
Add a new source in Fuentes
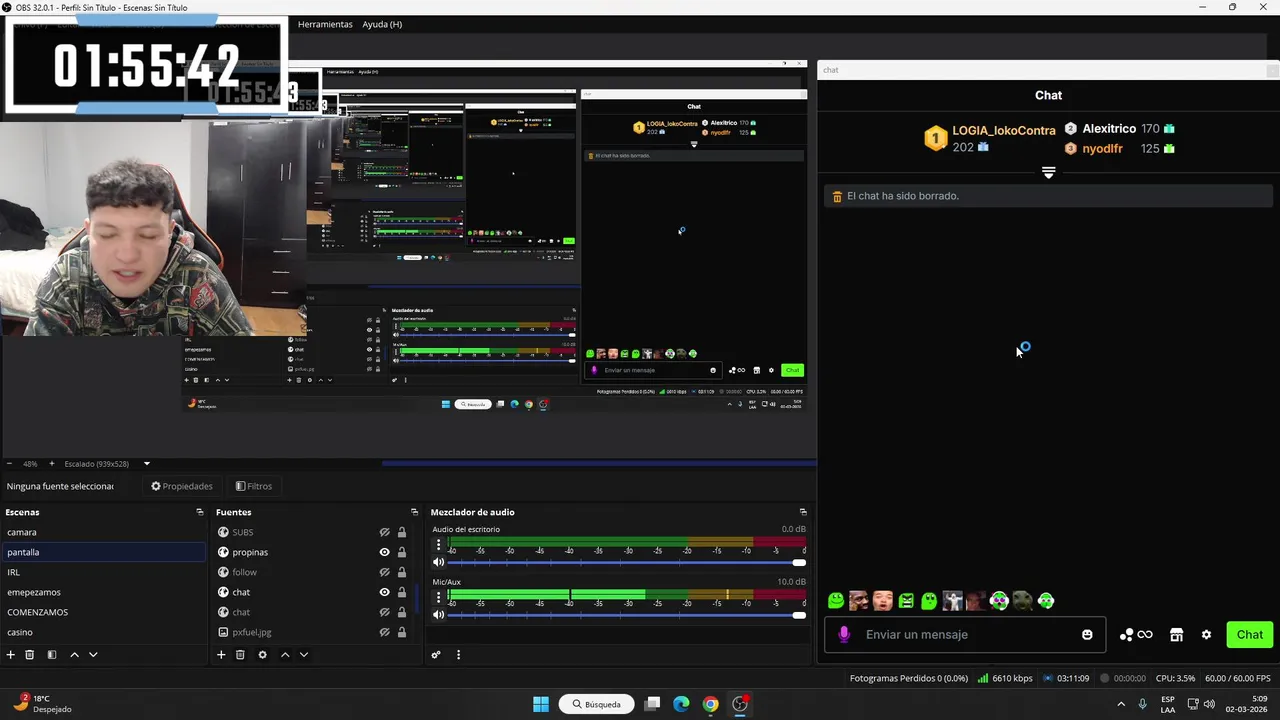(221, 655)
